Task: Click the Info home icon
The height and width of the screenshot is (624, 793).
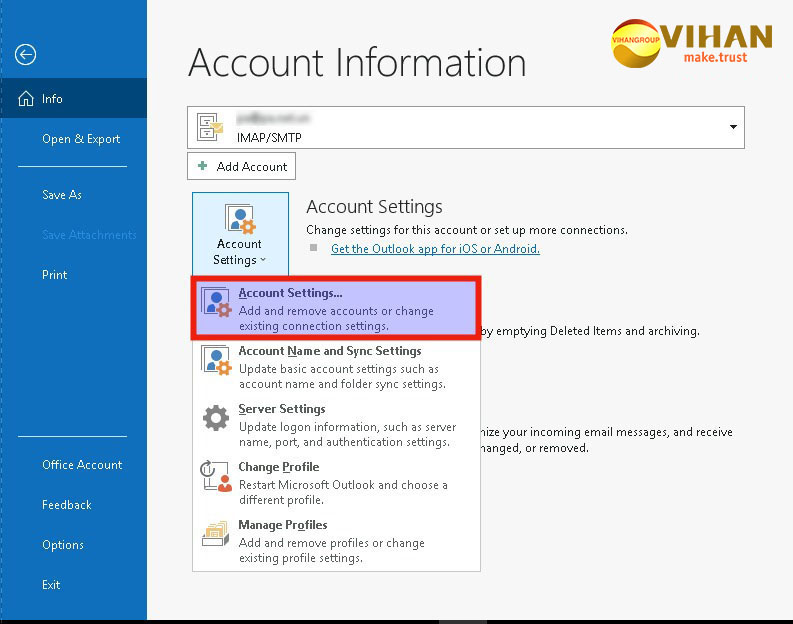Action: [x=25, y=99]
